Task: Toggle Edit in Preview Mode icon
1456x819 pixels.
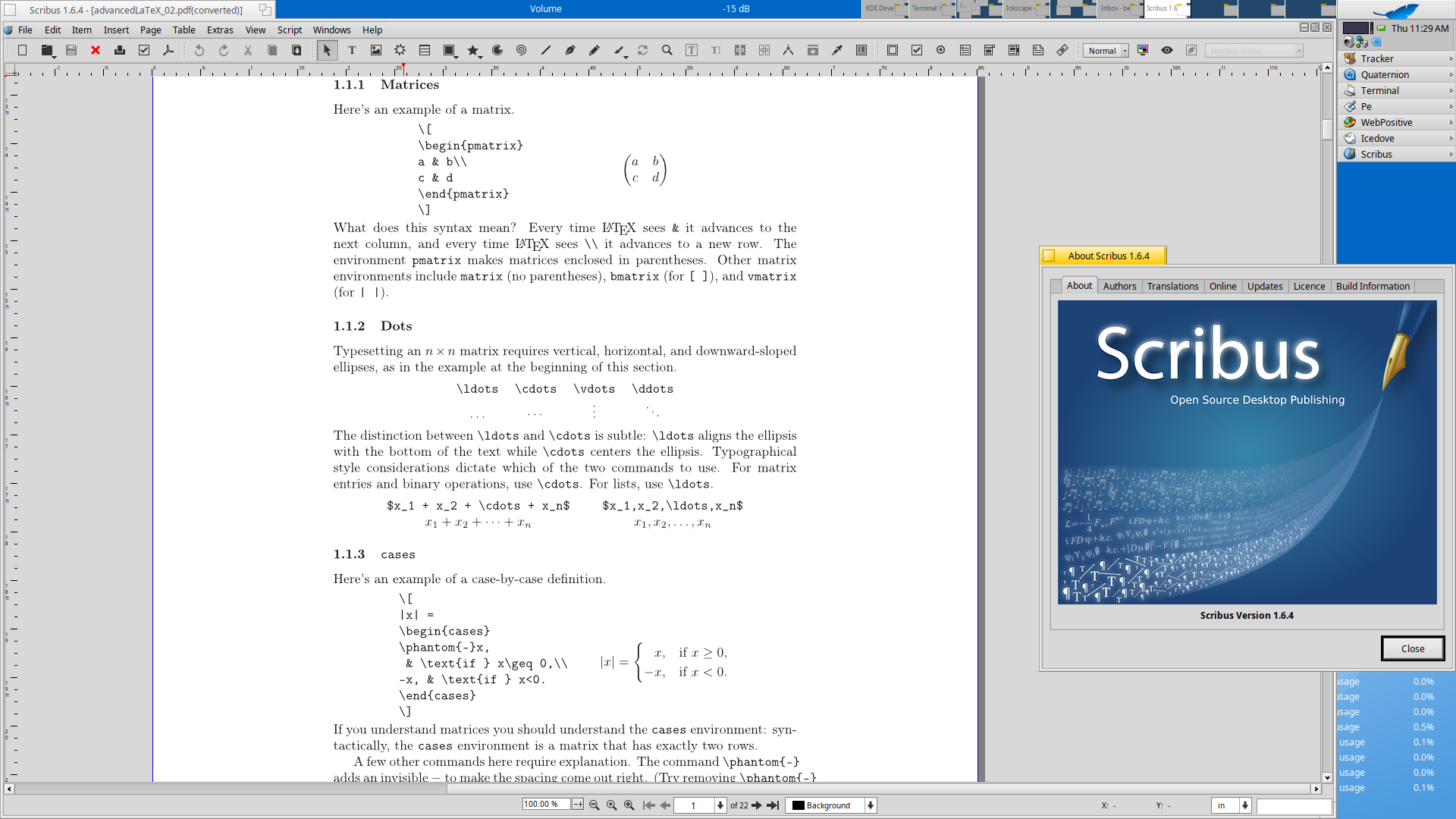Action: 1191,50
